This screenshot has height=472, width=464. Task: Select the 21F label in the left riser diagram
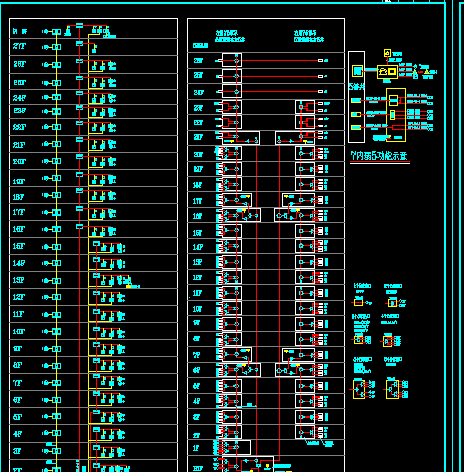tap(19, 145)
